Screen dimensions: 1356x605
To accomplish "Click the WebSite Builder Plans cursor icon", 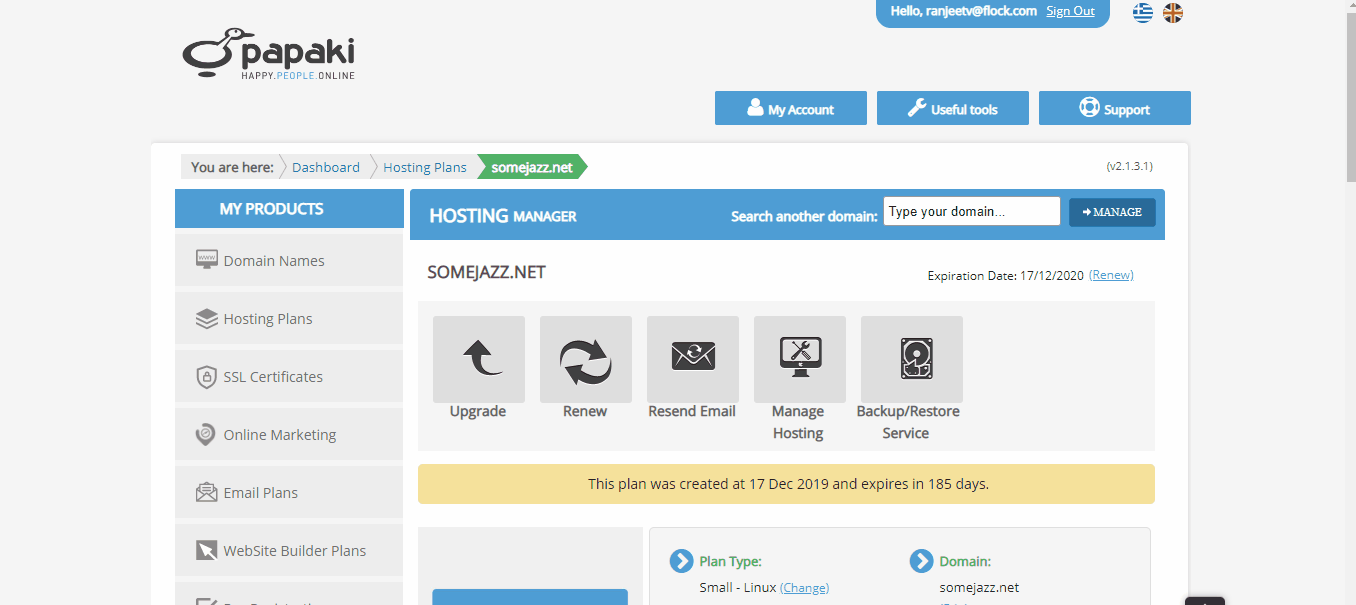I will 207,550.
